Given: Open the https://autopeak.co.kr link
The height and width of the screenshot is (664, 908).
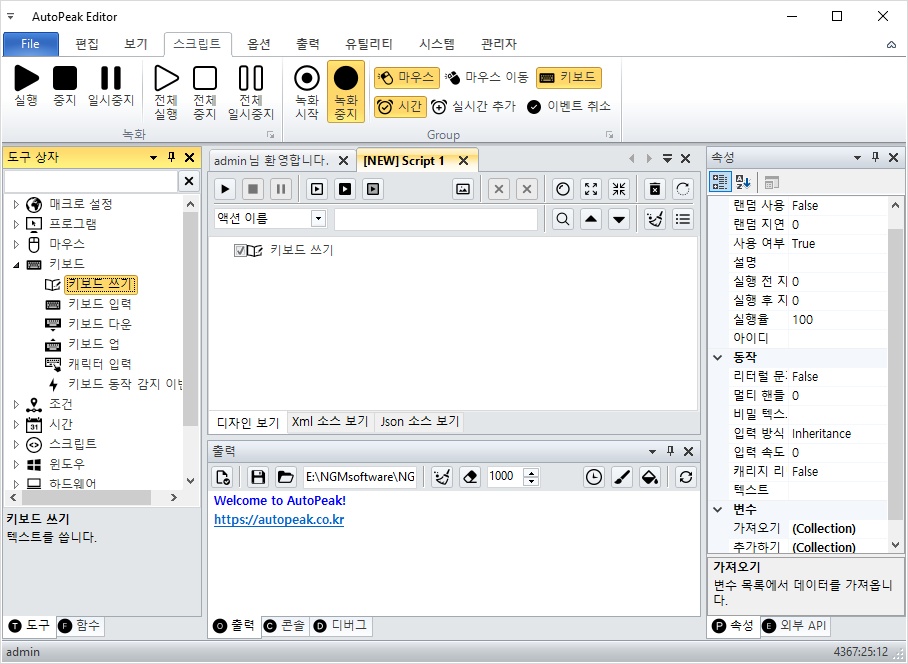Looking at the screenshot, I should (279, 520).
